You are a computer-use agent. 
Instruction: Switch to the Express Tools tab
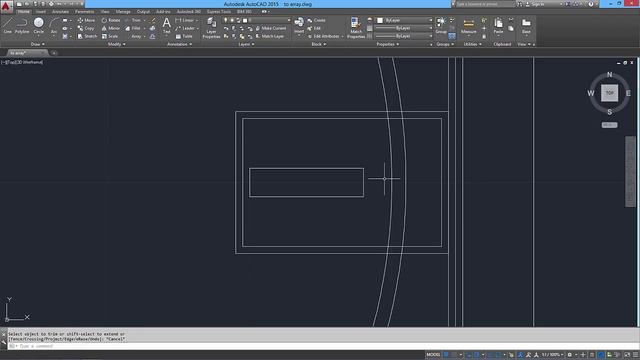coord(219,11)
